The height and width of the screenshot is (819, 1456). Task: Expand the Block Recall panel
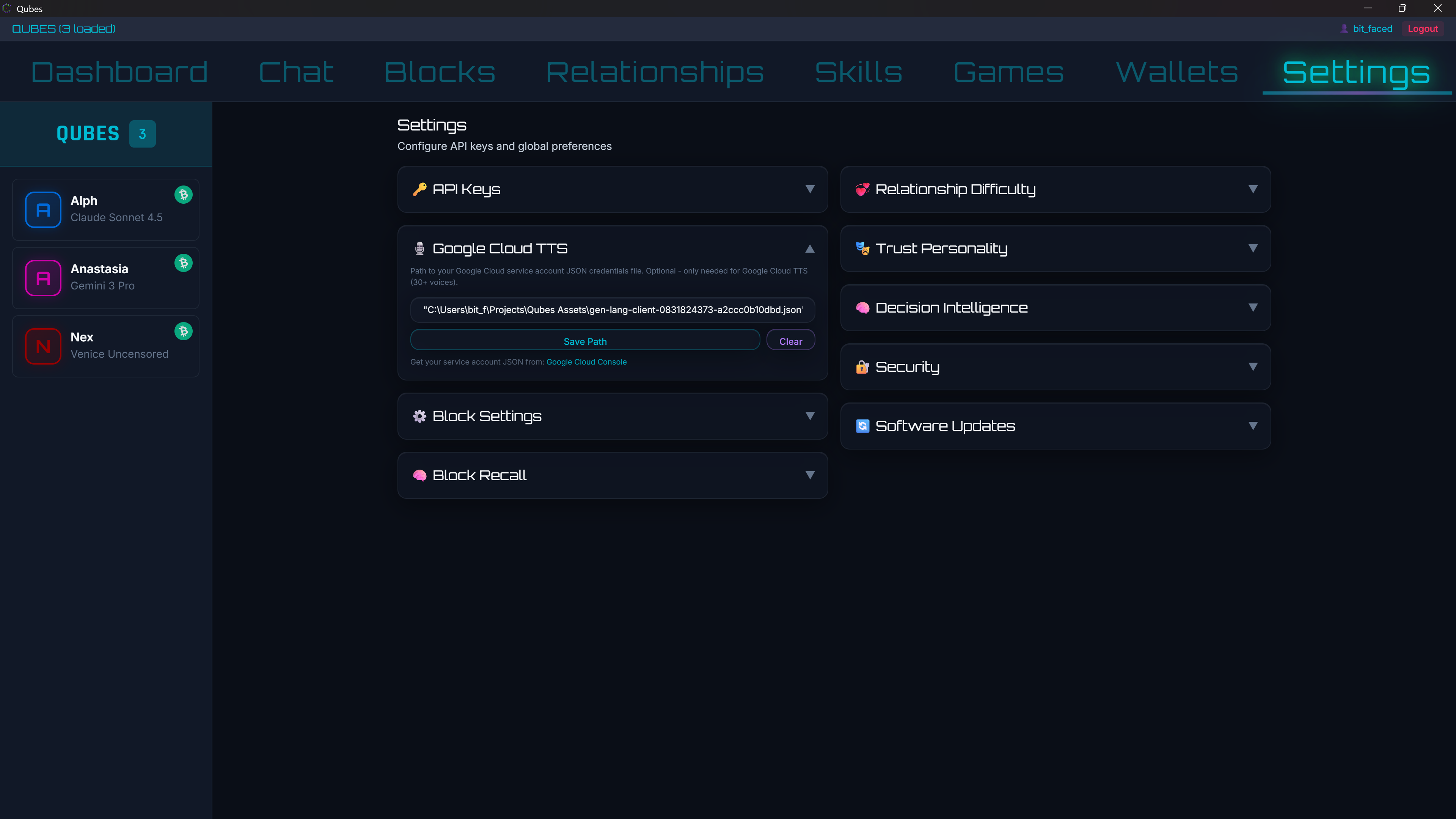click(x=810, y=475)
